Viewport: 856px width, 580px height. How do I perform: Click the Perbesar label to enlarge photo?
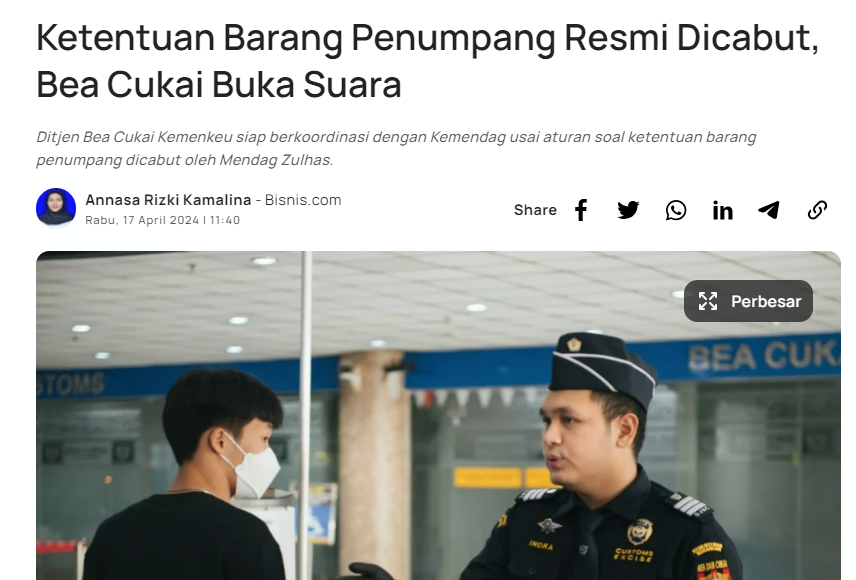pyautogui.click(x=766, y=301)
